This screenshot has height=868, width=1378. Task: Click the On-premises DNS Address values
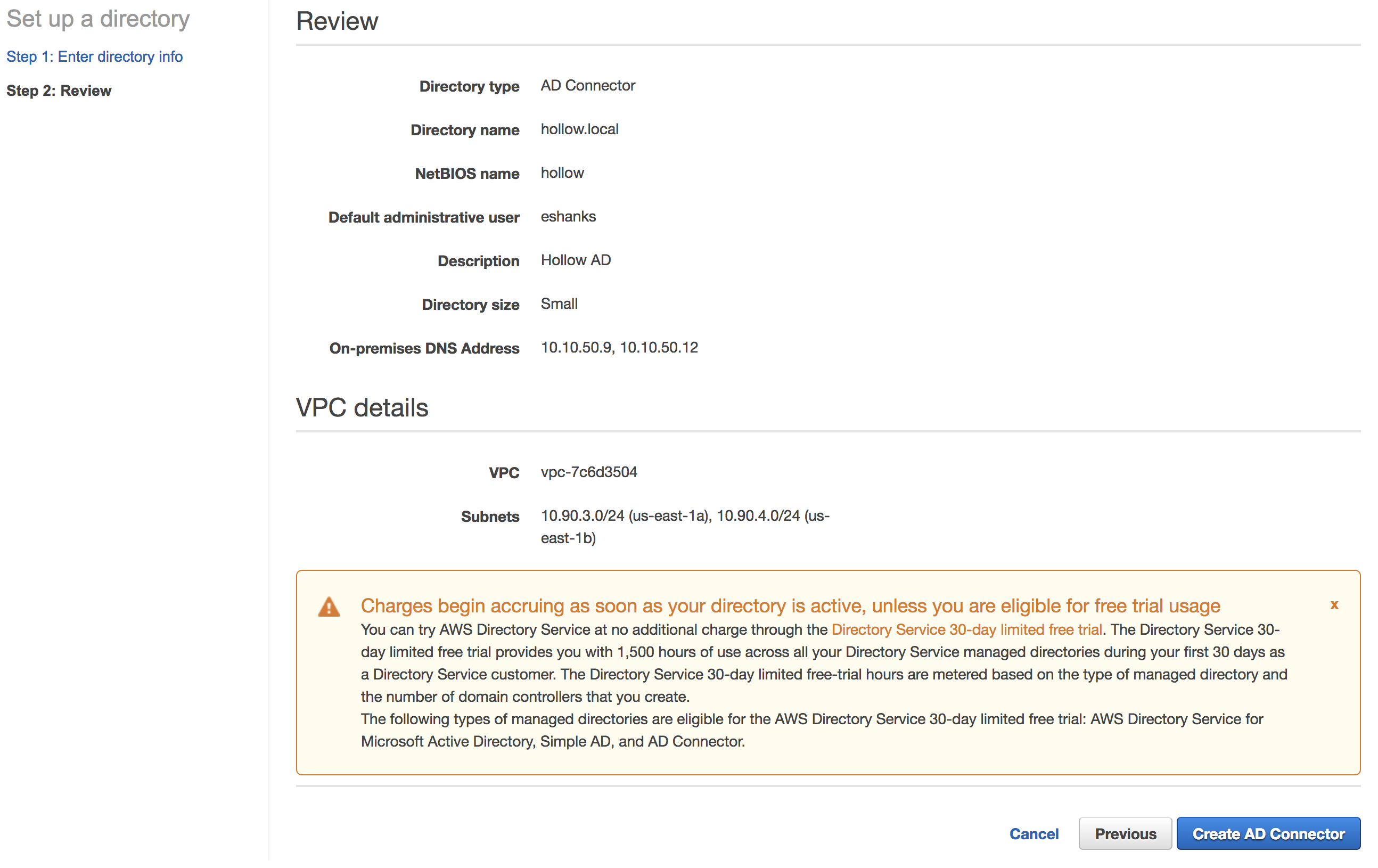619,347
